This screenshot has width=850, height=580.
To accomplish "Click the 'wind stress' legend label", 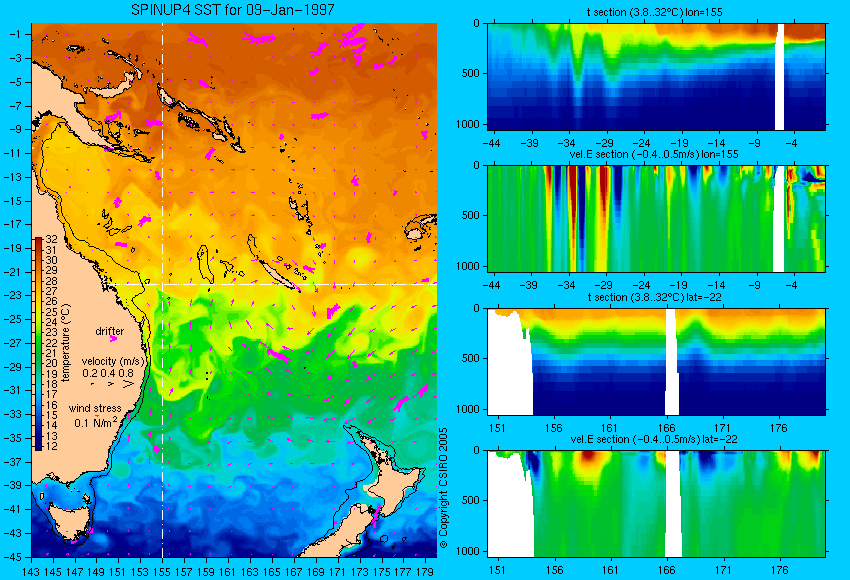I will [x=95, y=408].
